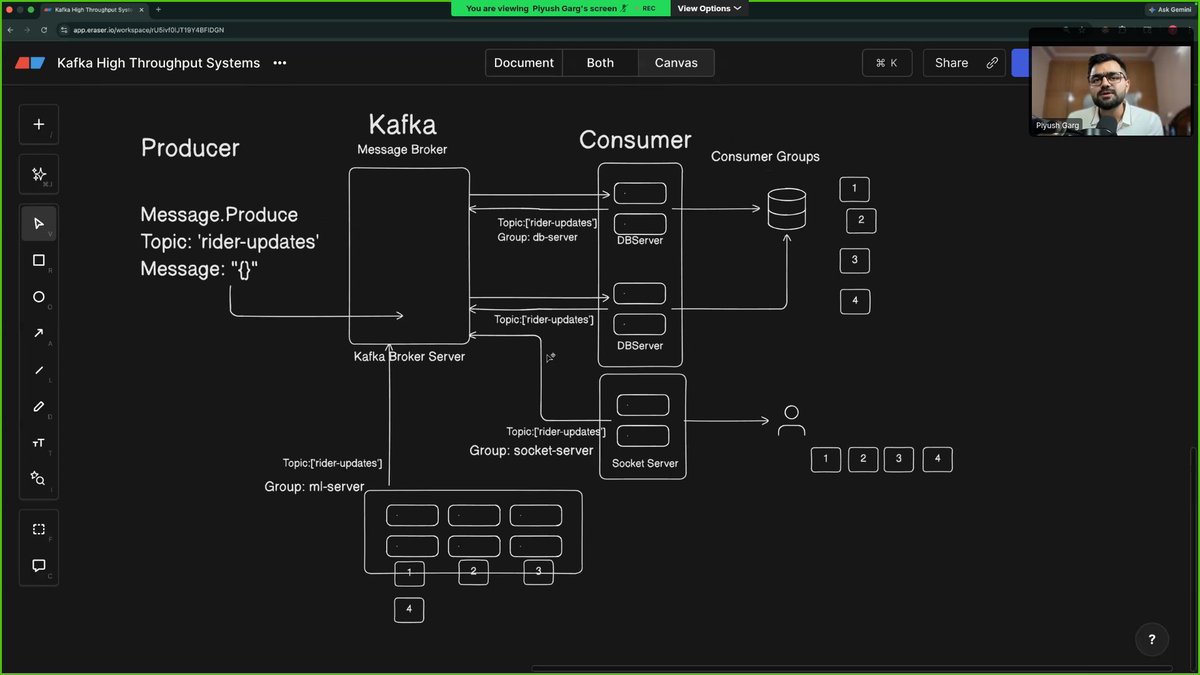The height and width of the screenshot is (675, 1200).
Task: Select the "Topic: 'rider-updates'" producer text
Action: (230, 242)
